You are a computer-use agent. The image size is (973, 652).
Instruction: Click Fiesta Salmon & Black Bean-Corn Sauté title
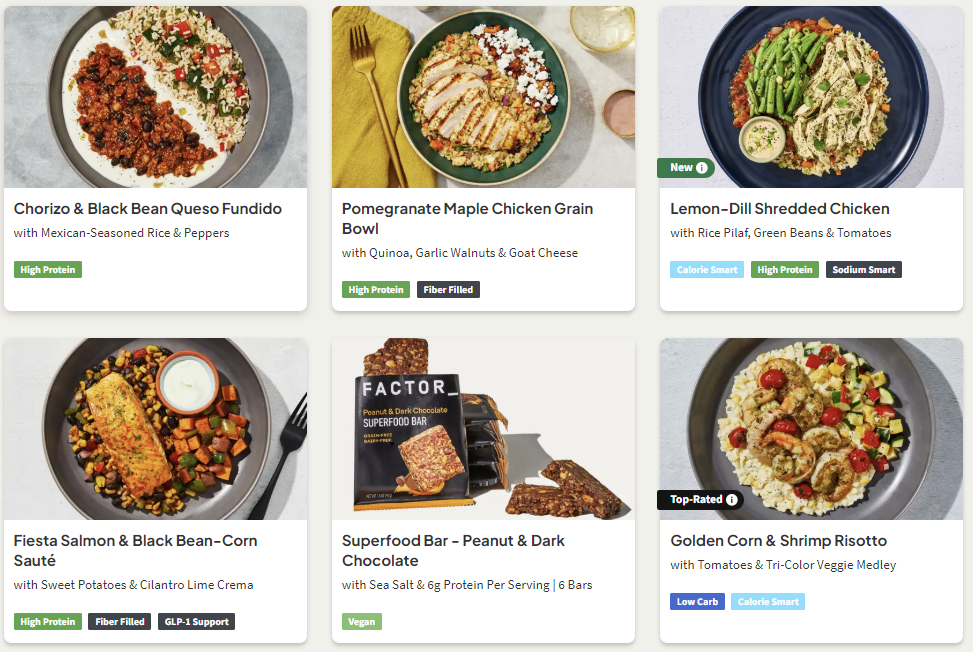pos(135,550)
